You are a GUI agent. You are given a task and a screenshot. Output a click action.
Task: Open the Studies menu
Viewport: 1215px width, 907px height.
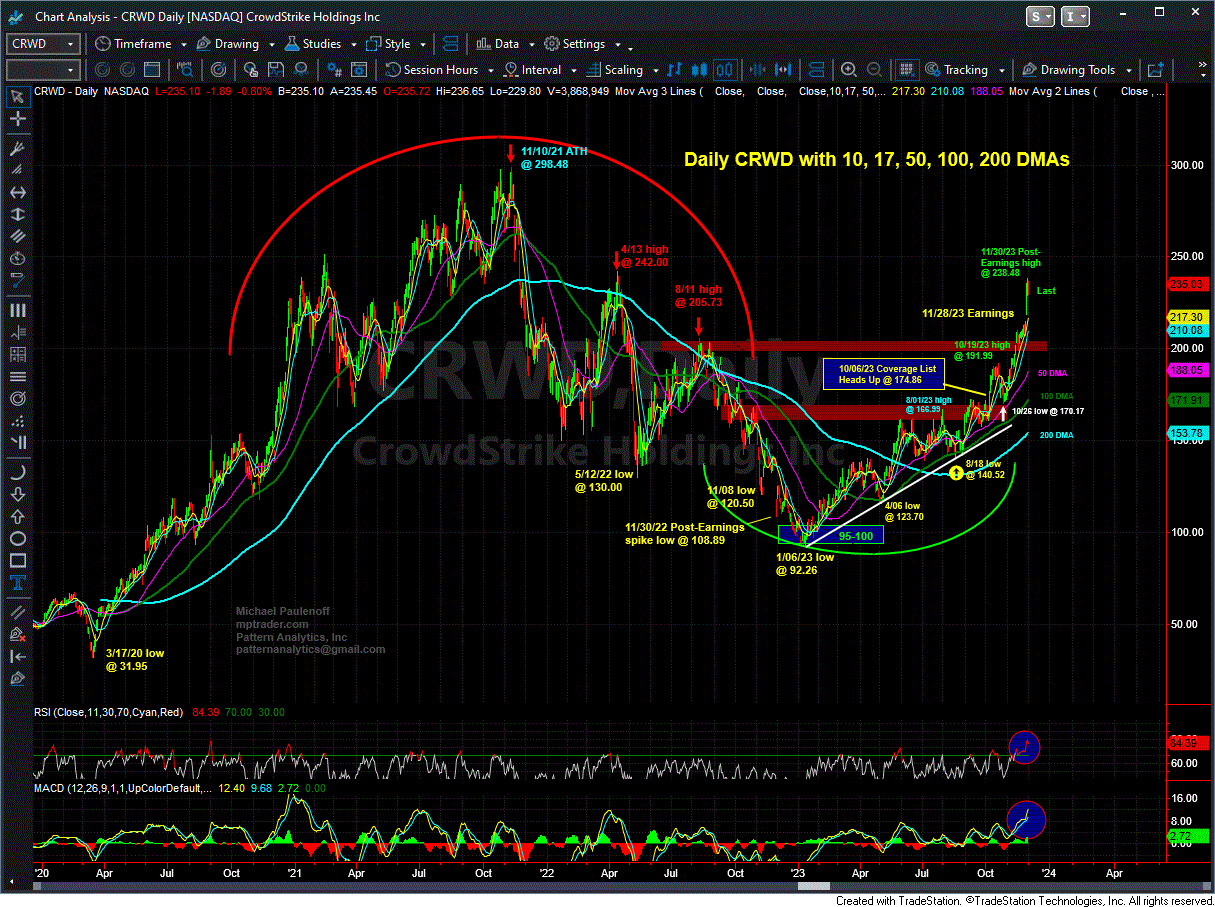[x=314, y=44]
